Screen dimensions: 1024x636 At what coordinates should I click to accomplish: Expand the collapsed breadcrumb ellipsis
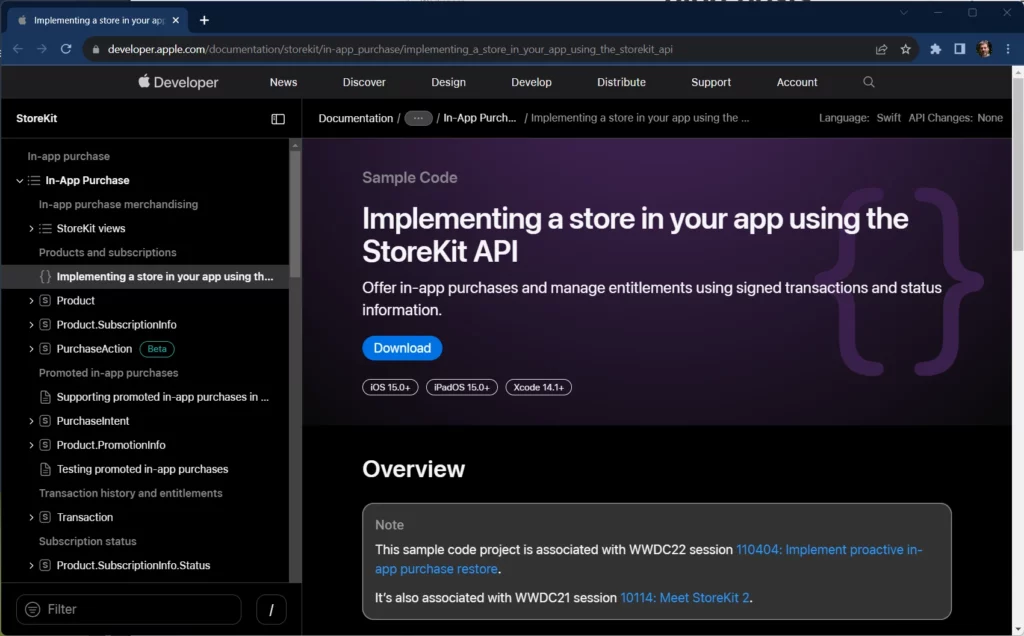pyautogui.click(x=418, y=118)
